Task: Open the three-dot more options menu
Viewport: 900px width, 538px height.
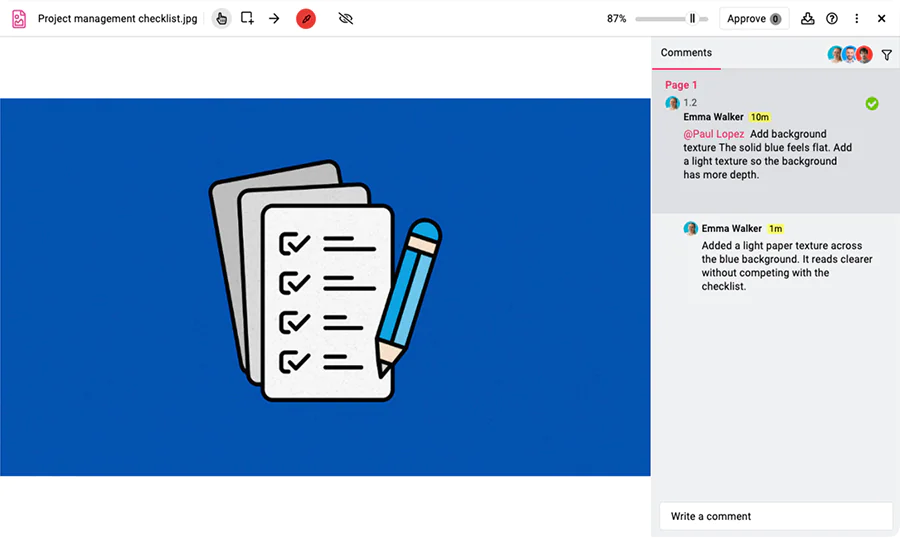Action: click(x=856, y=18)
